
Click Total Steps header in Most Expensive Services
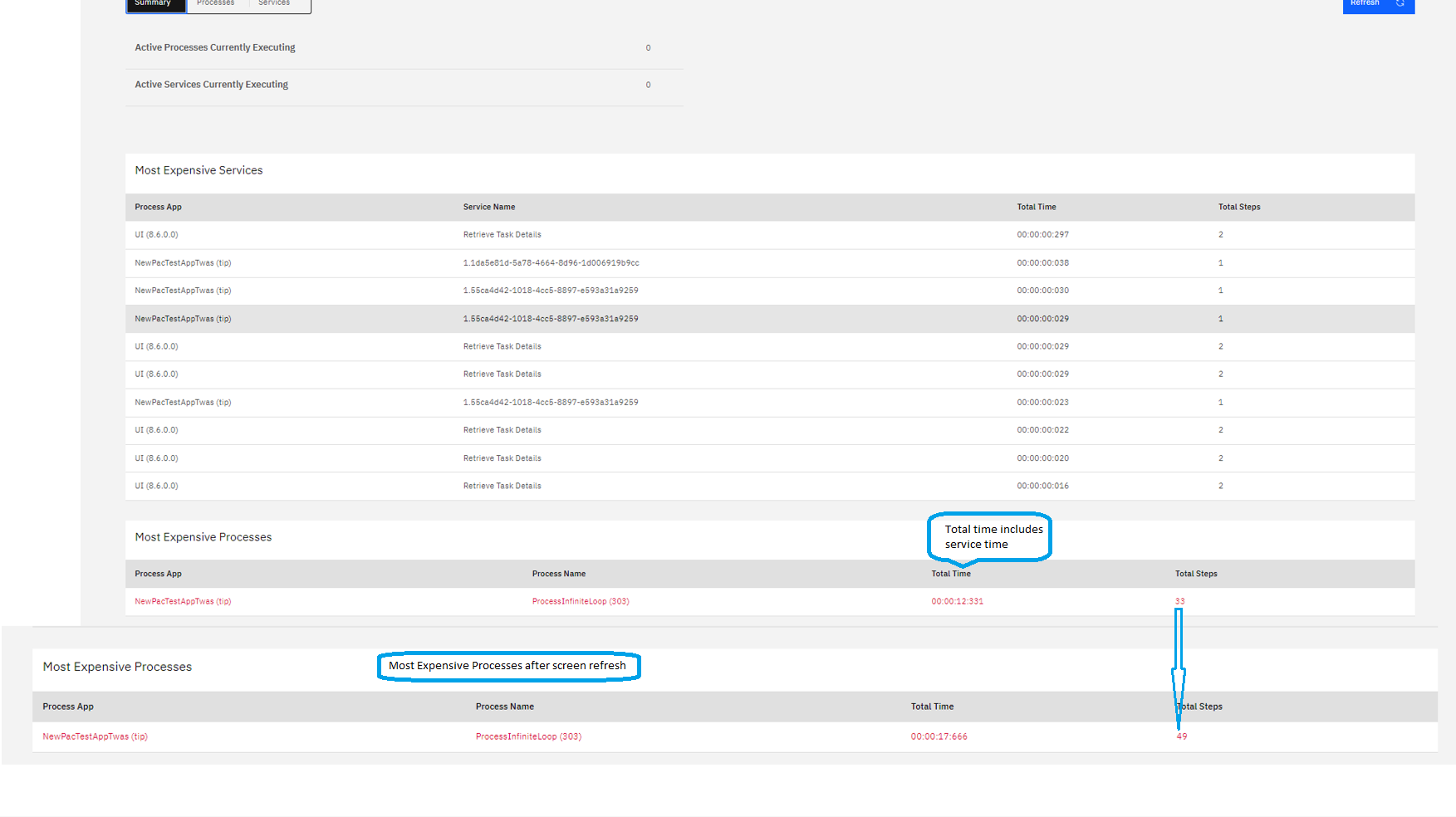point(1239,208)
